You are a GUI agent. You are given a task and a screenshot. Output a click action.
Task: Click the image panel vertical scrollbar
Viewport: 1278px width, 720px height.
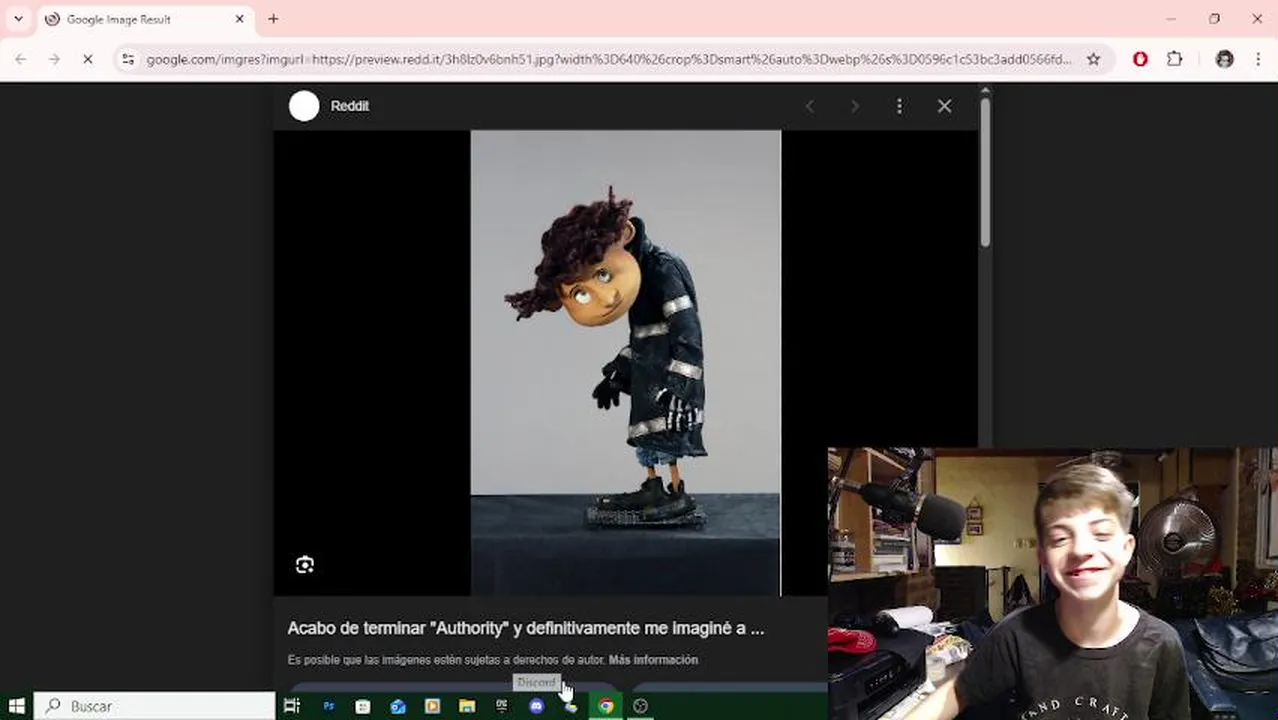point(985,170)
